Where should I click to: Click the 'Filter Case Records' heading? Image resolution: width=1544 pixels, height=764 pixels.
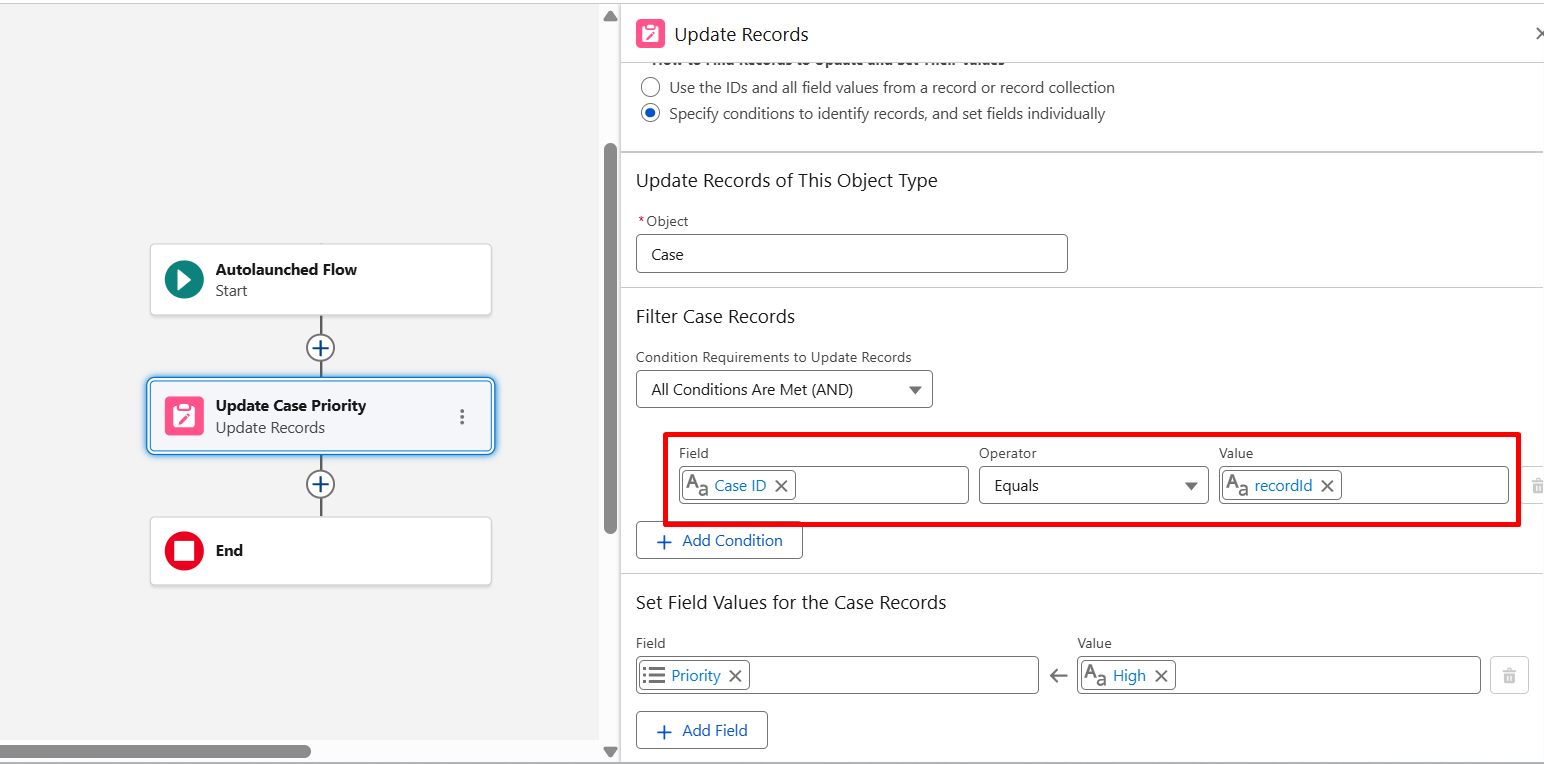[x=715, y=317]
